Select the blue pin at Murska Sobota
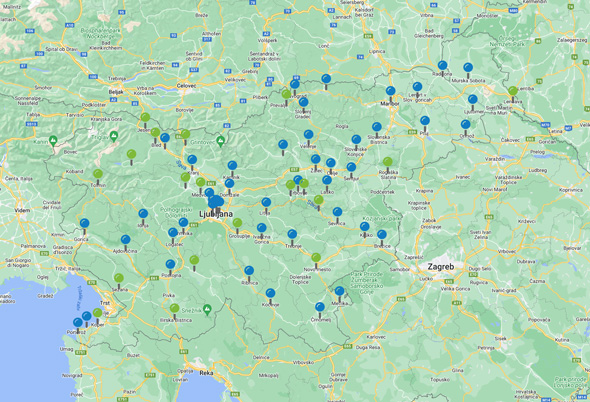This screenshot has width=590, height=402. (468, 70)
